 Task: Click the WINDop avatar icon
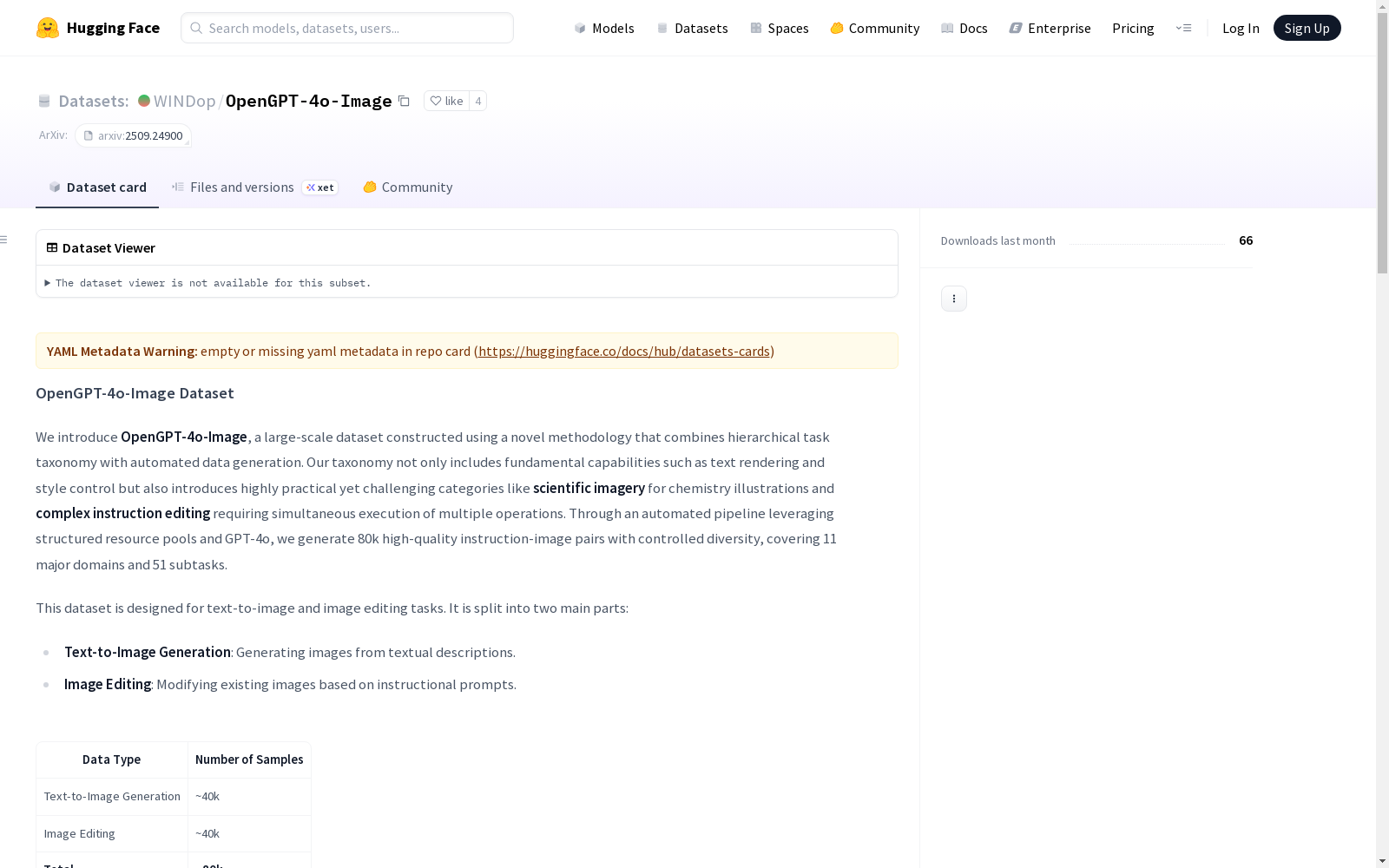(144, 101)
